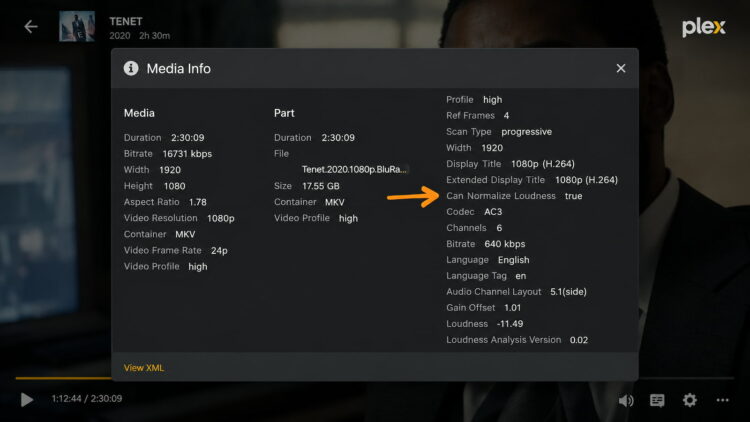Viewport: 750px width, 422px height.
Task: Resume playback with the play button
Action: point(27,399)
